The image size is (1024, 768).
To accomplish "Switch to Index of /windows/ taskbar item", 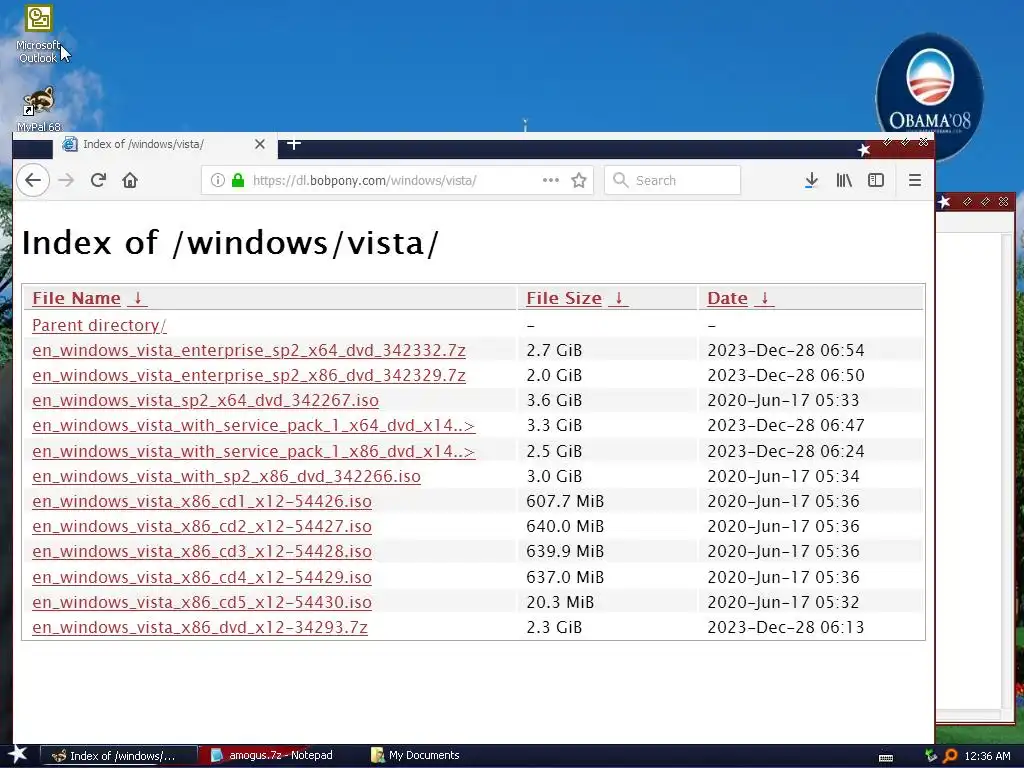I will [x=119, y=756].
